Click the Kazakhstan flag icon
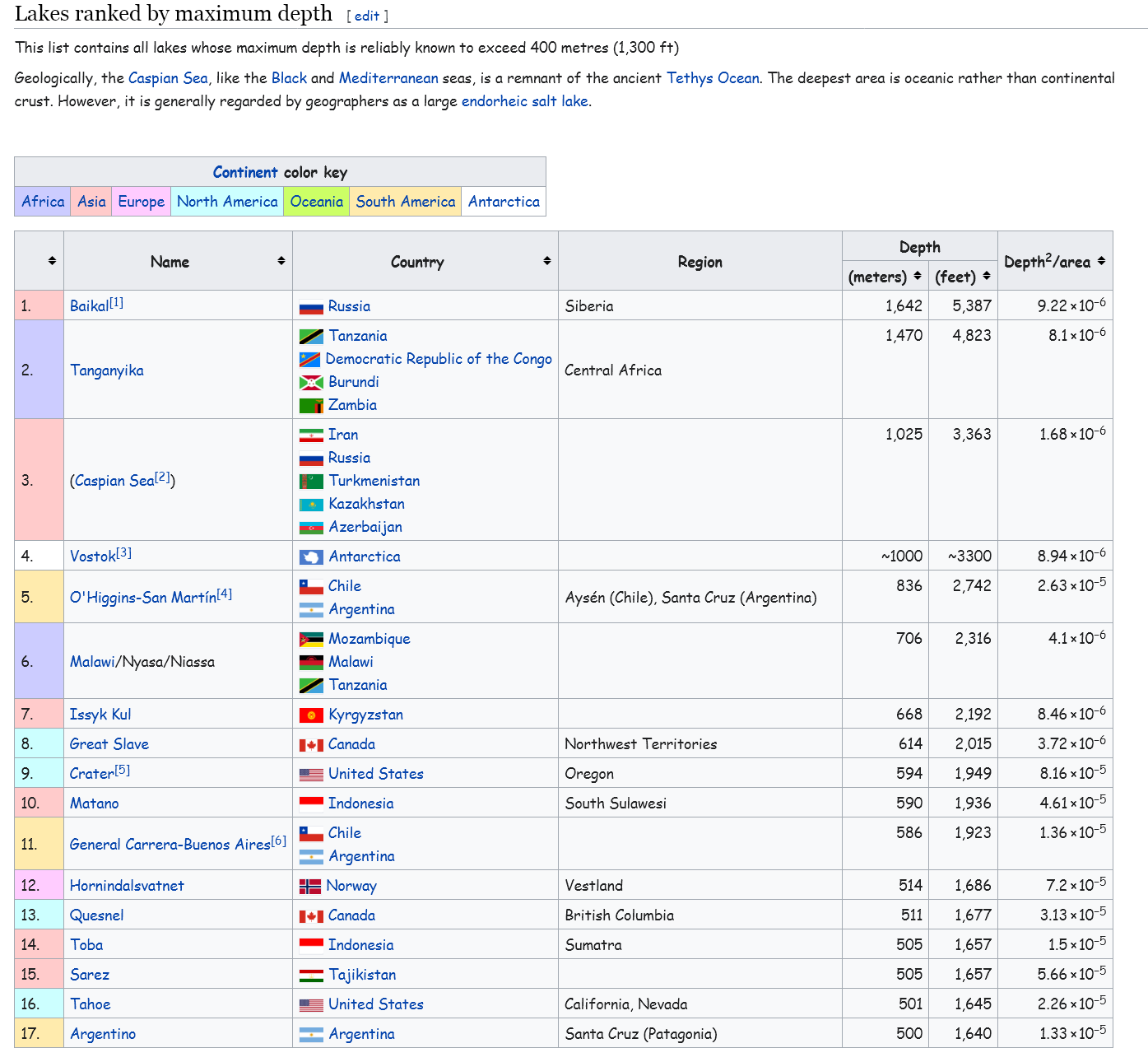Viewport: 1148px width, 1048px height. 311,505
